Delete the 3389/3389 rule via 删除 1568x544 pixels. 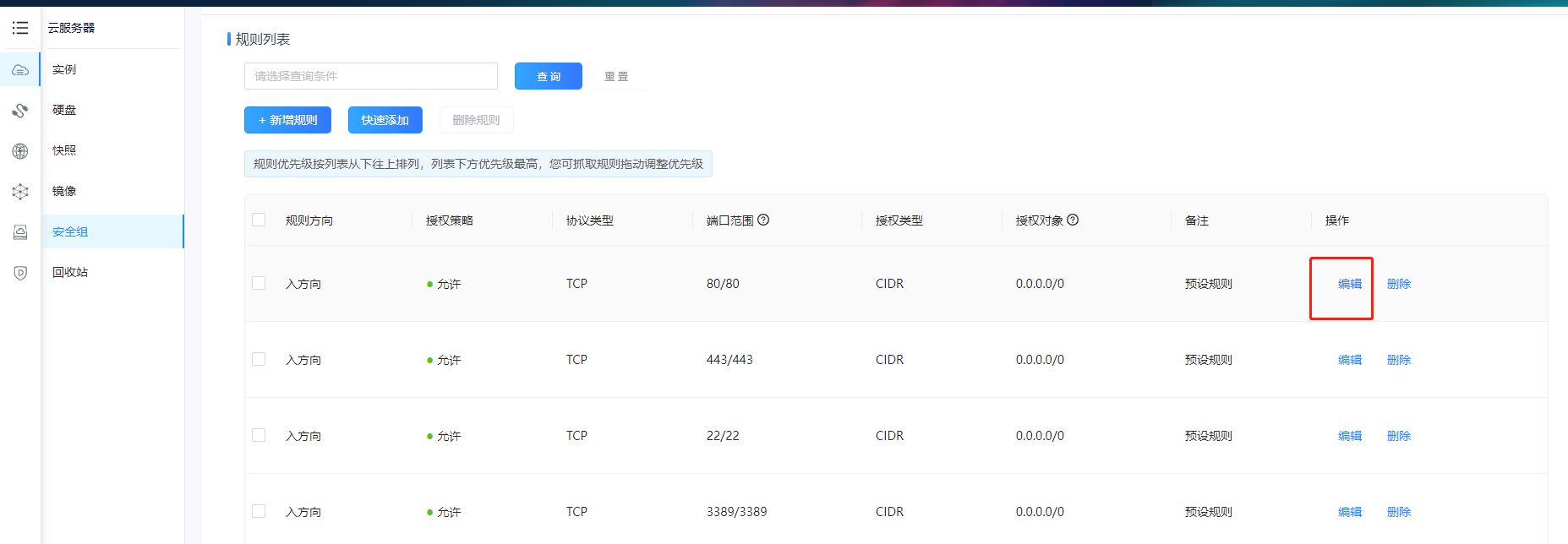click(1399, 512)
